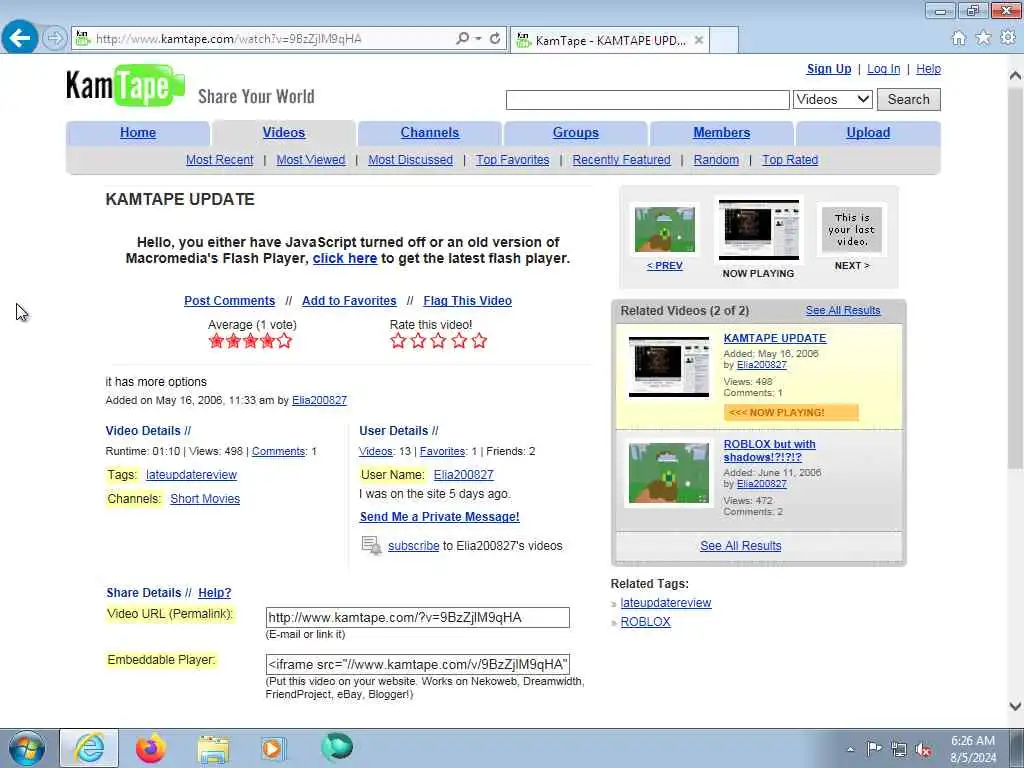The height and width of the screenshot is (768, 1024).
Task: Launch Firefox from the taskbar
Action: click(x=150, y=748)
